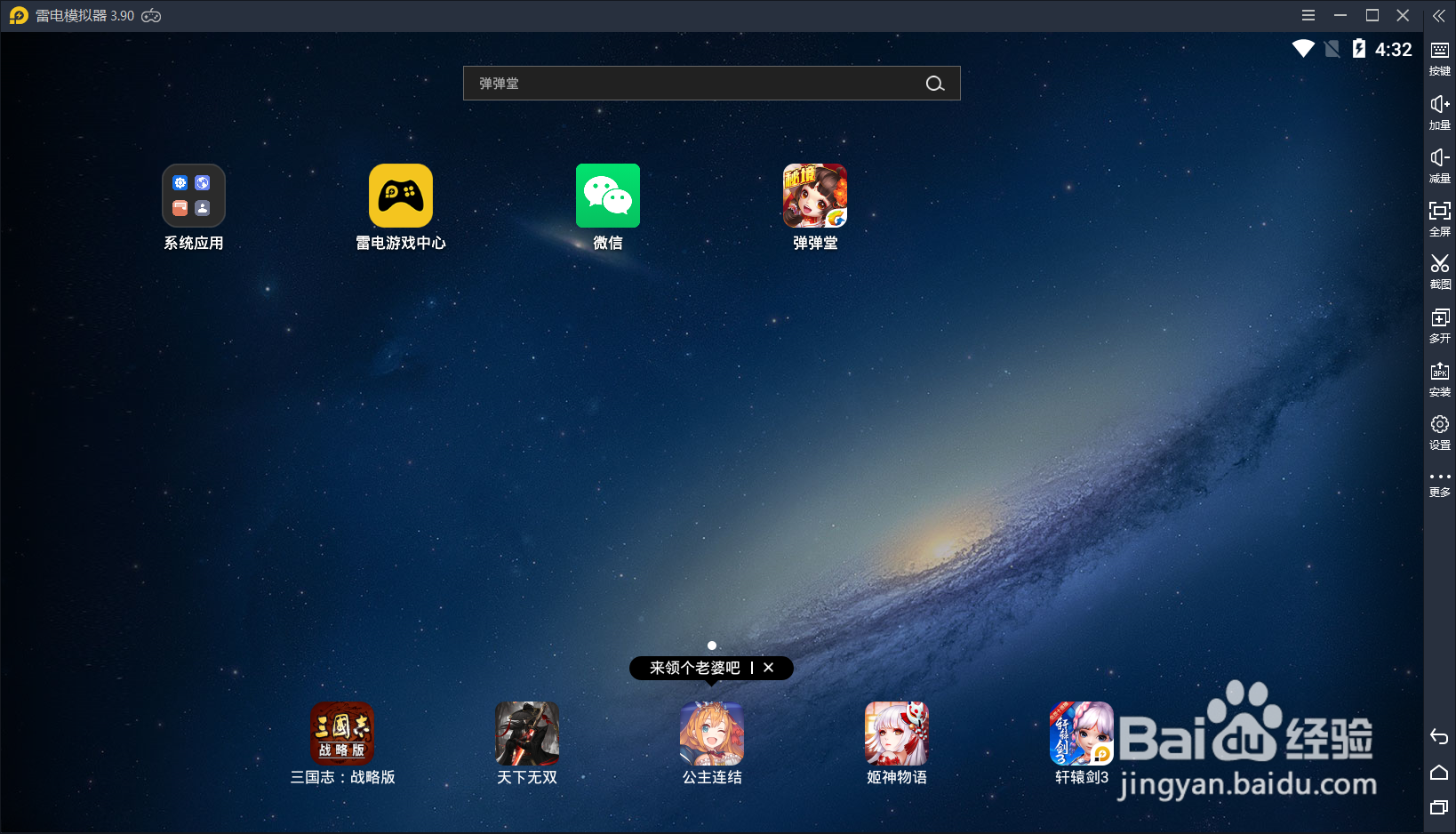This screenshot has height=834, width=1456.
Task: Open the title bar hamburger menu
Action: [x=1308, y=15]
